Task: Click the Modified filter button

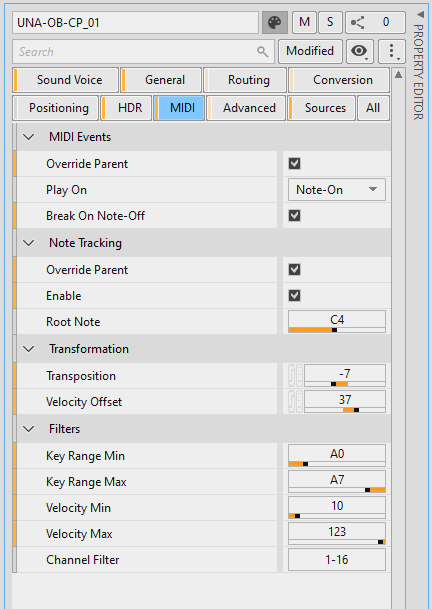Action: [310, 51]
